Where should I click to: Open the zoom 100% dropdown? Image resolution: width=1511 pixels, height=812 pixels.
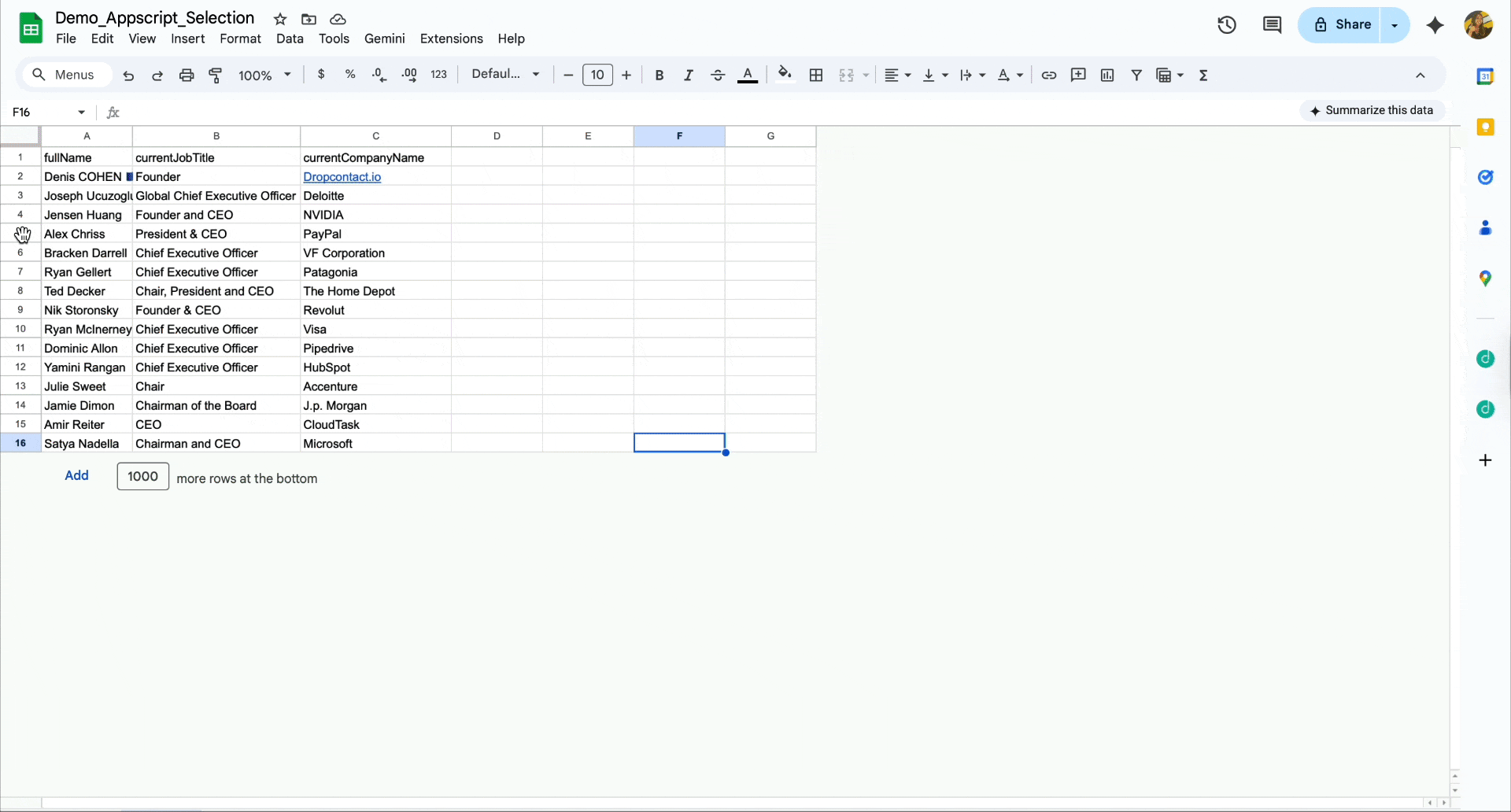(x=265, y=76)
